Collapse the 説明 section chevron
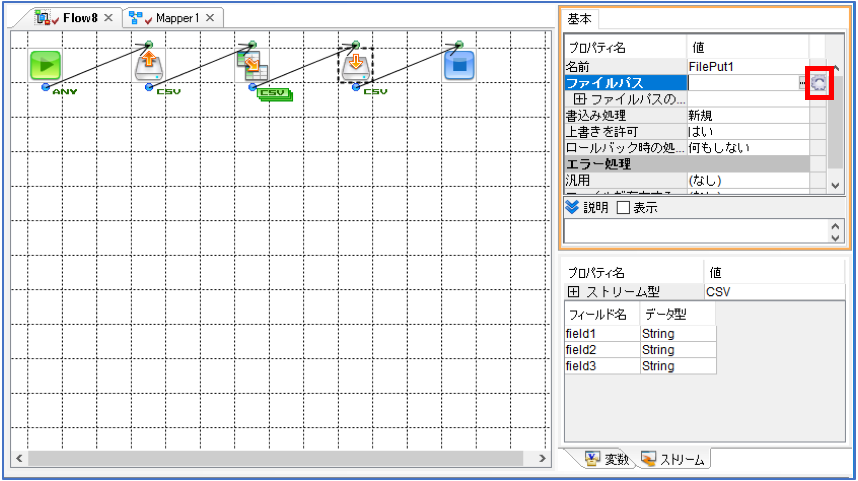The image size is (858, 481). [572, 207]
